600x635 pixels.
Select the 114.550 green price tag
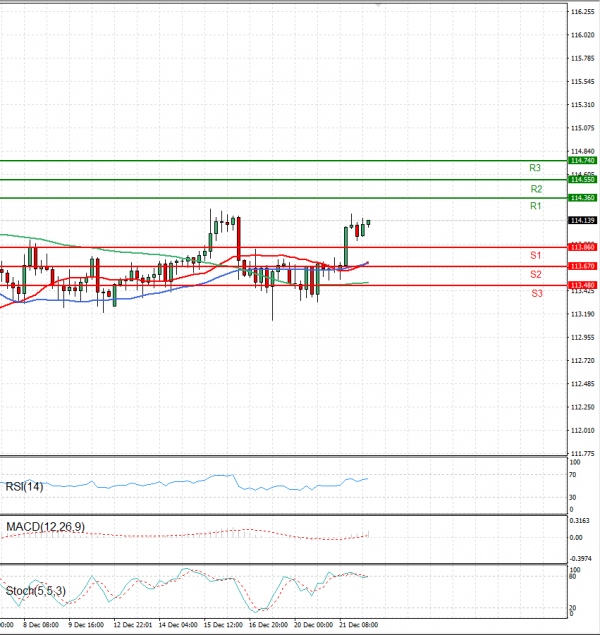tap(582, 179)
